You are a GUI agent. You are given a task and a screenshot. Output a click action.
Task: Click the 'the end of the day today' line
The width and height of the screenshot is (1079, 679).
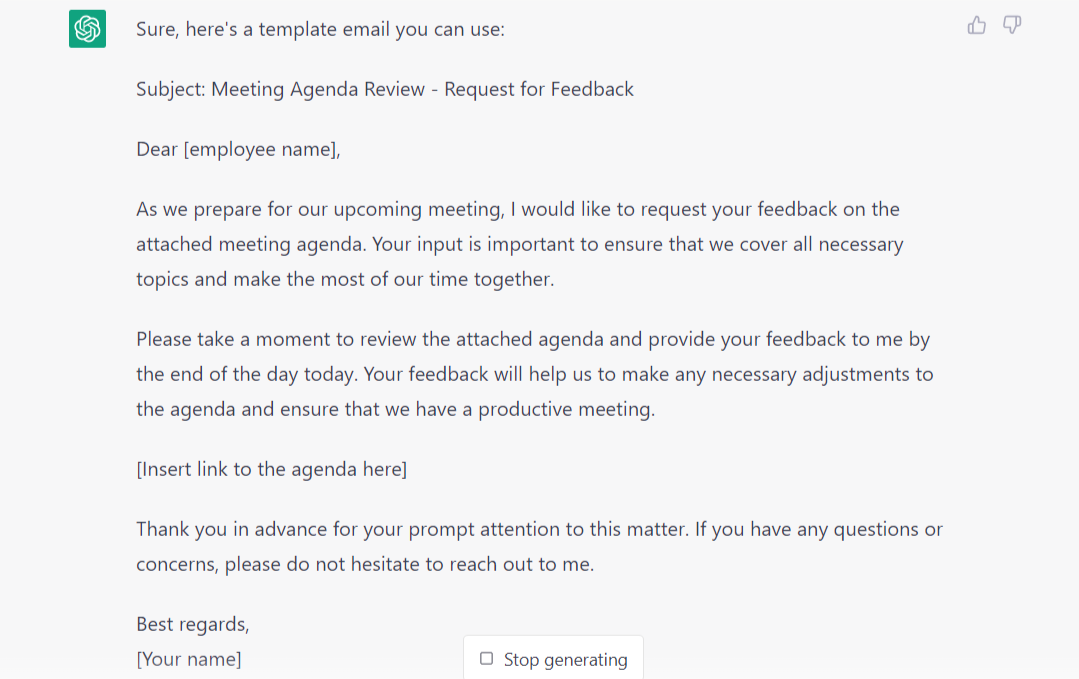coord(535,374)
